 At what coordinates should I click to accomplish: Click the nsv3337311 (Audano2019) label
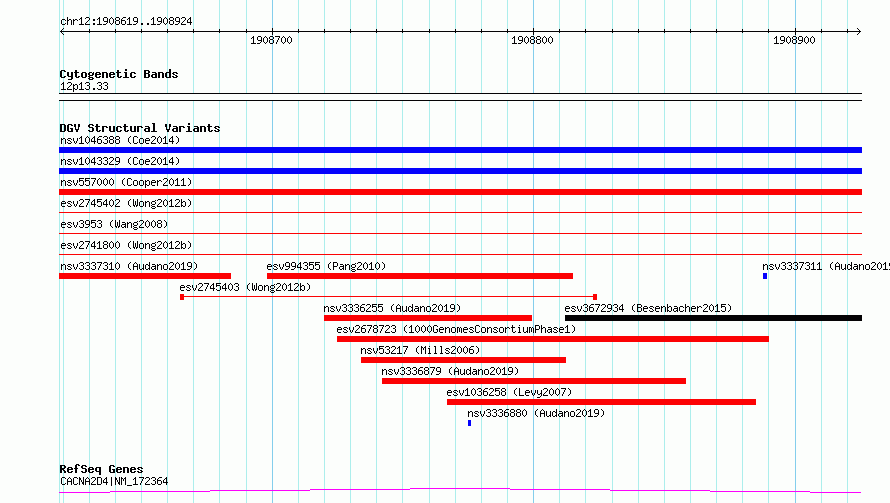tap(826, 266)
